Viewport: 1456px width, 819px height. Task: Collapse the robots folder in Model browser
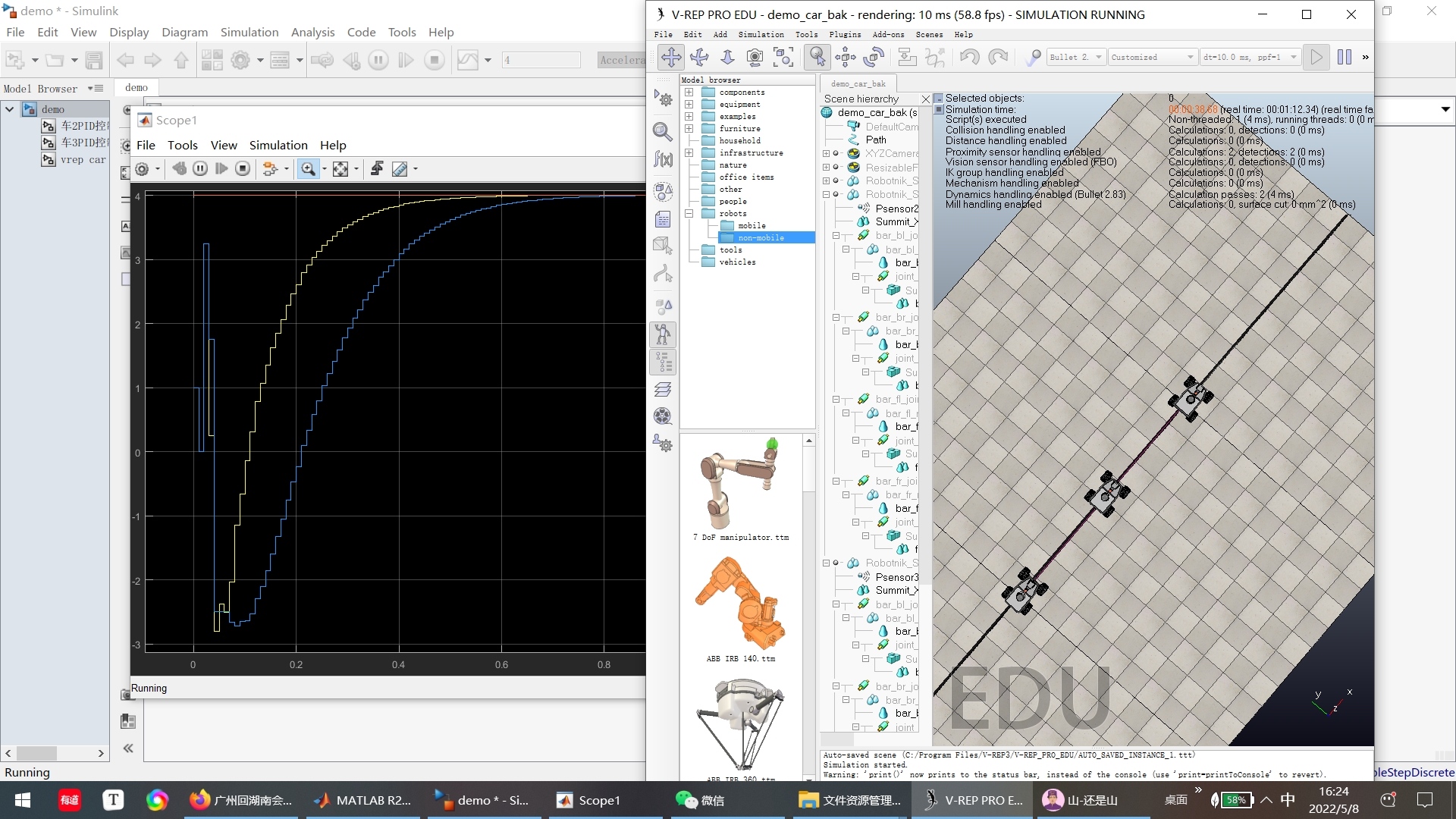coord(689,213)
